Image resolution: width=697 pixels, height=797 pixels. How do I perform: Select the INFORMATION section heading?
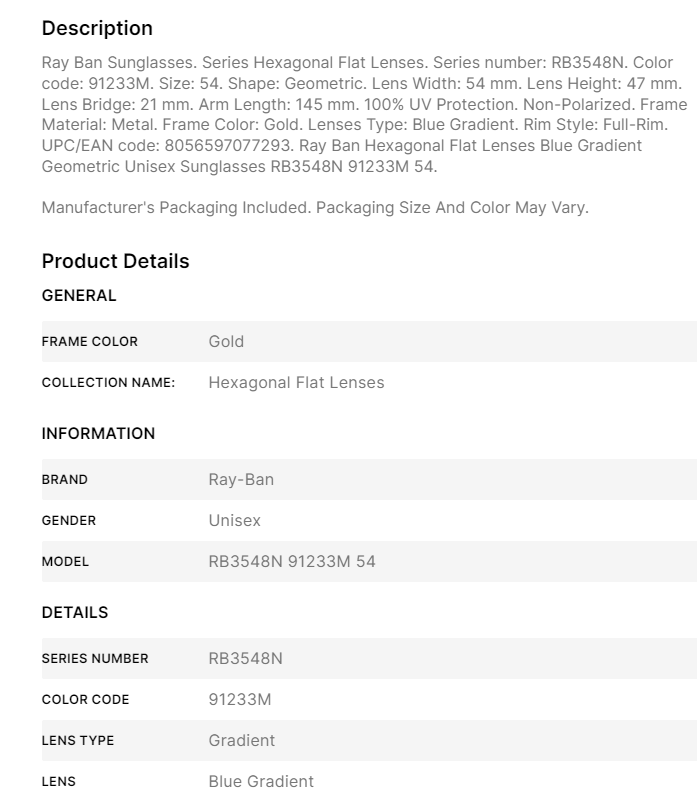click(x=98, y=434)
